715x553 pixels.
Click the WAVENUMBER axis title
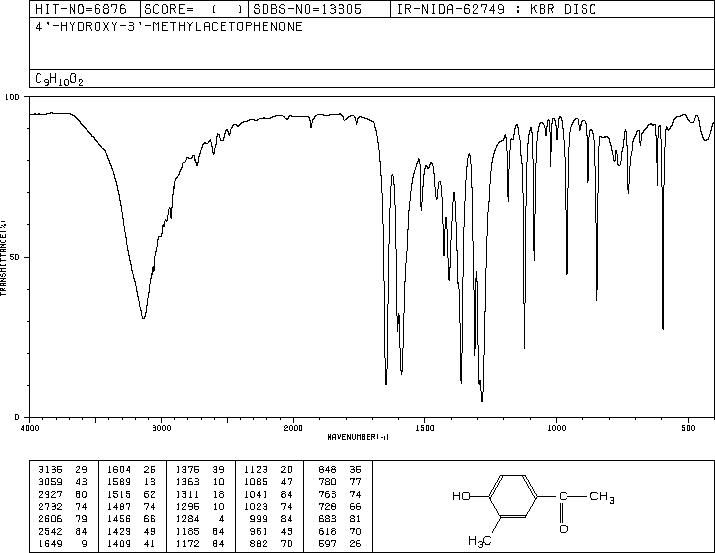(358, 437)
